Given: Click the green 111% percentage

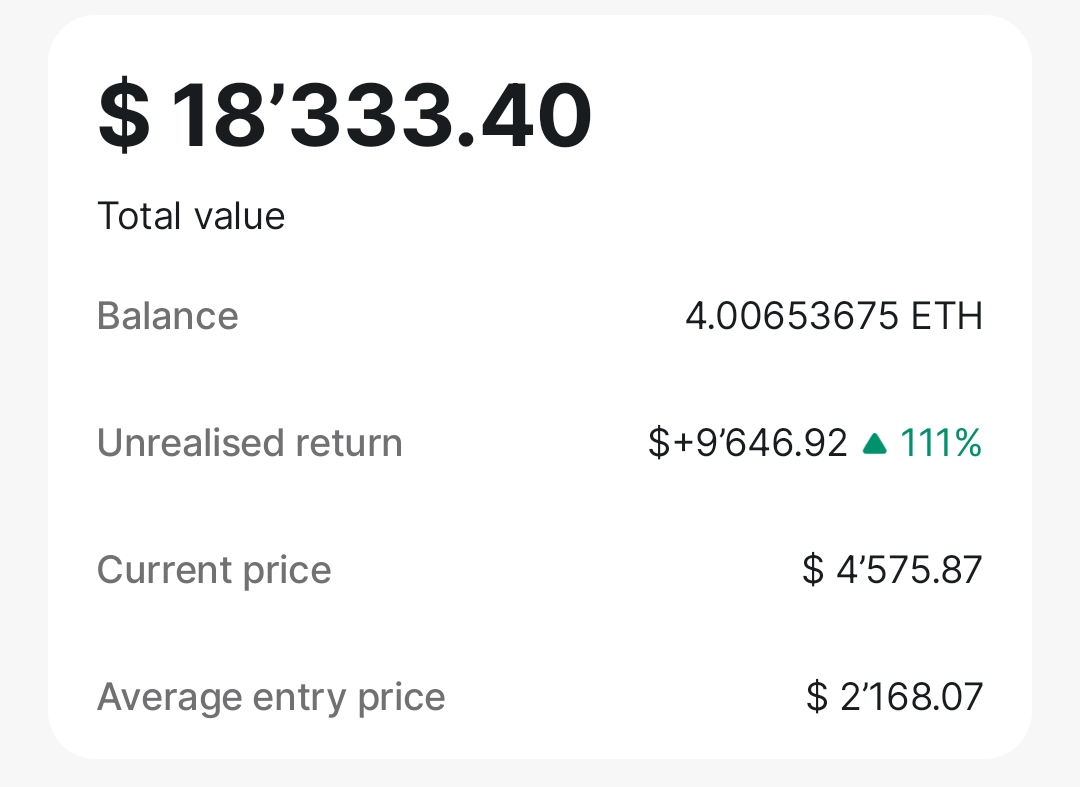Looking at the screenshot, I should (x=941, y=443).
